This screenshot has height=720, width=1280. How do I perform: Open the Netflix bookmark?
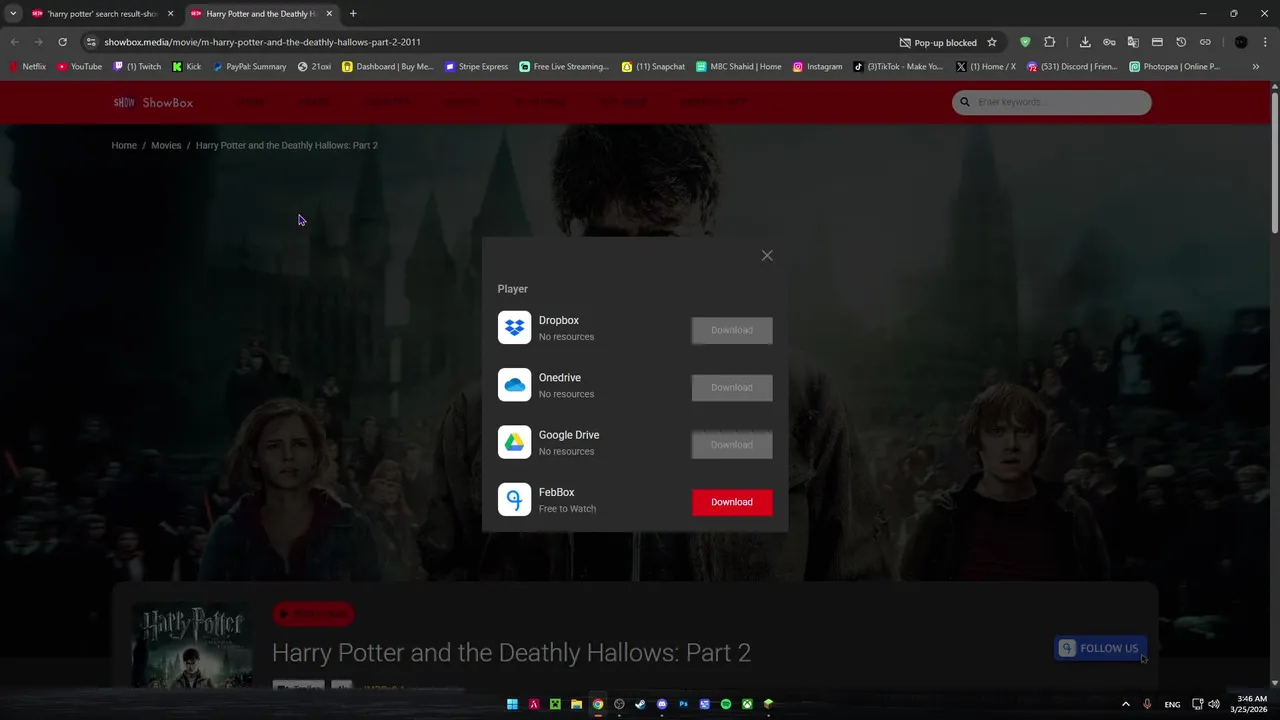pyautogui.click(x=28, y=67)
